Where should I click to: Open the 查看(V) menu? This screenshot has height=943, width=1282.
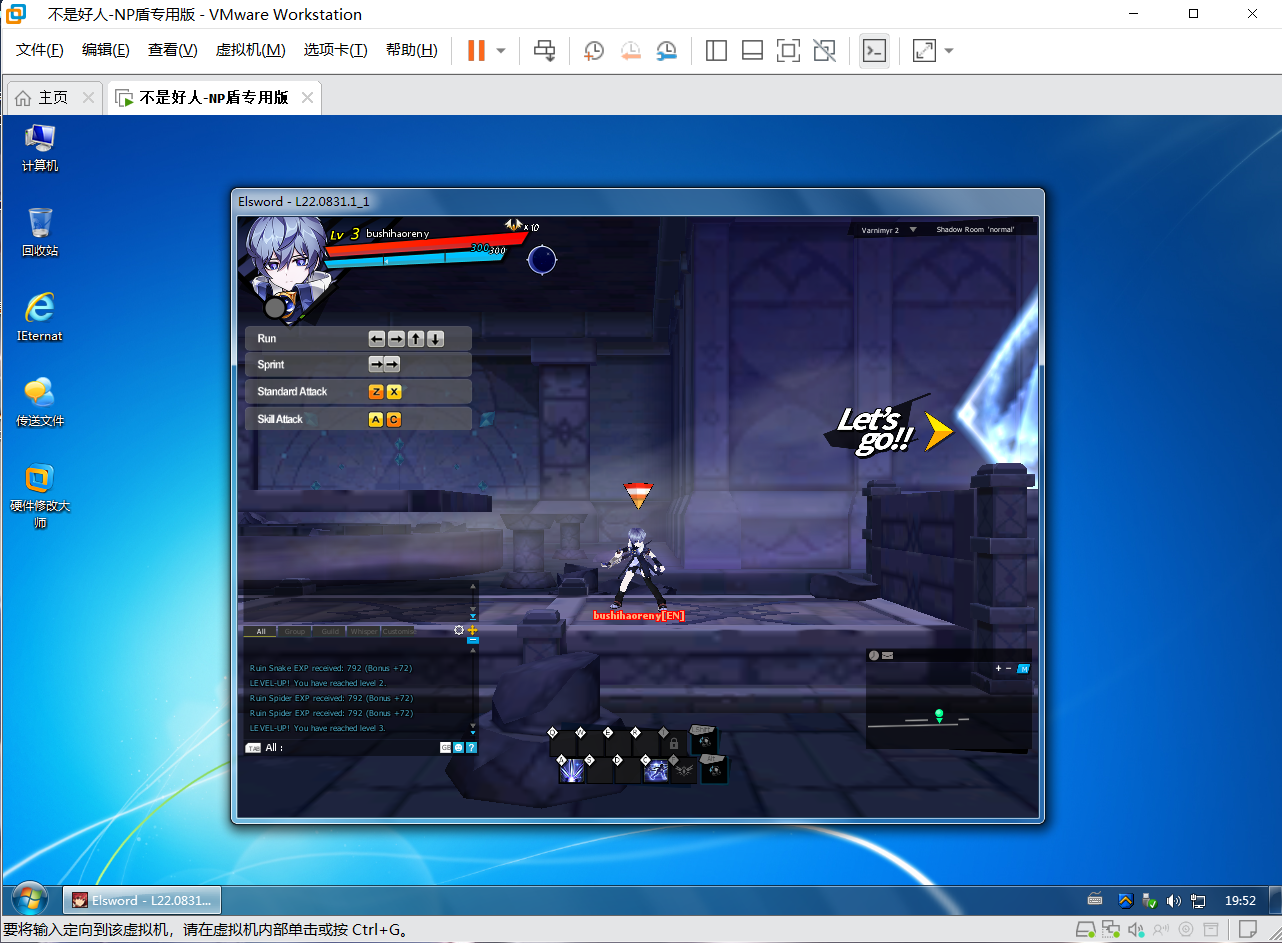click(x=173, y=50)
